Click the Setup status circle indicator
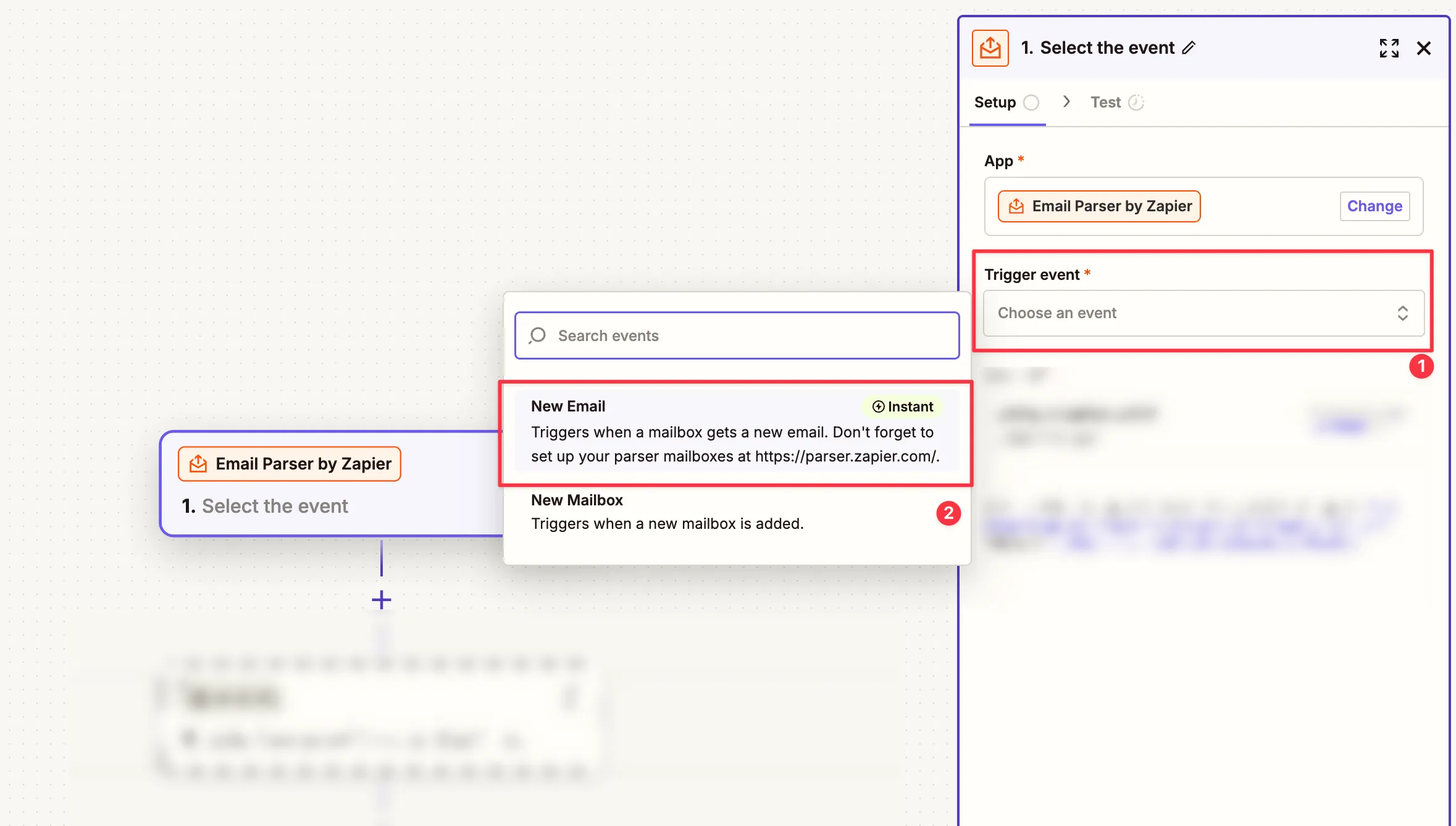 (1031, 103)
